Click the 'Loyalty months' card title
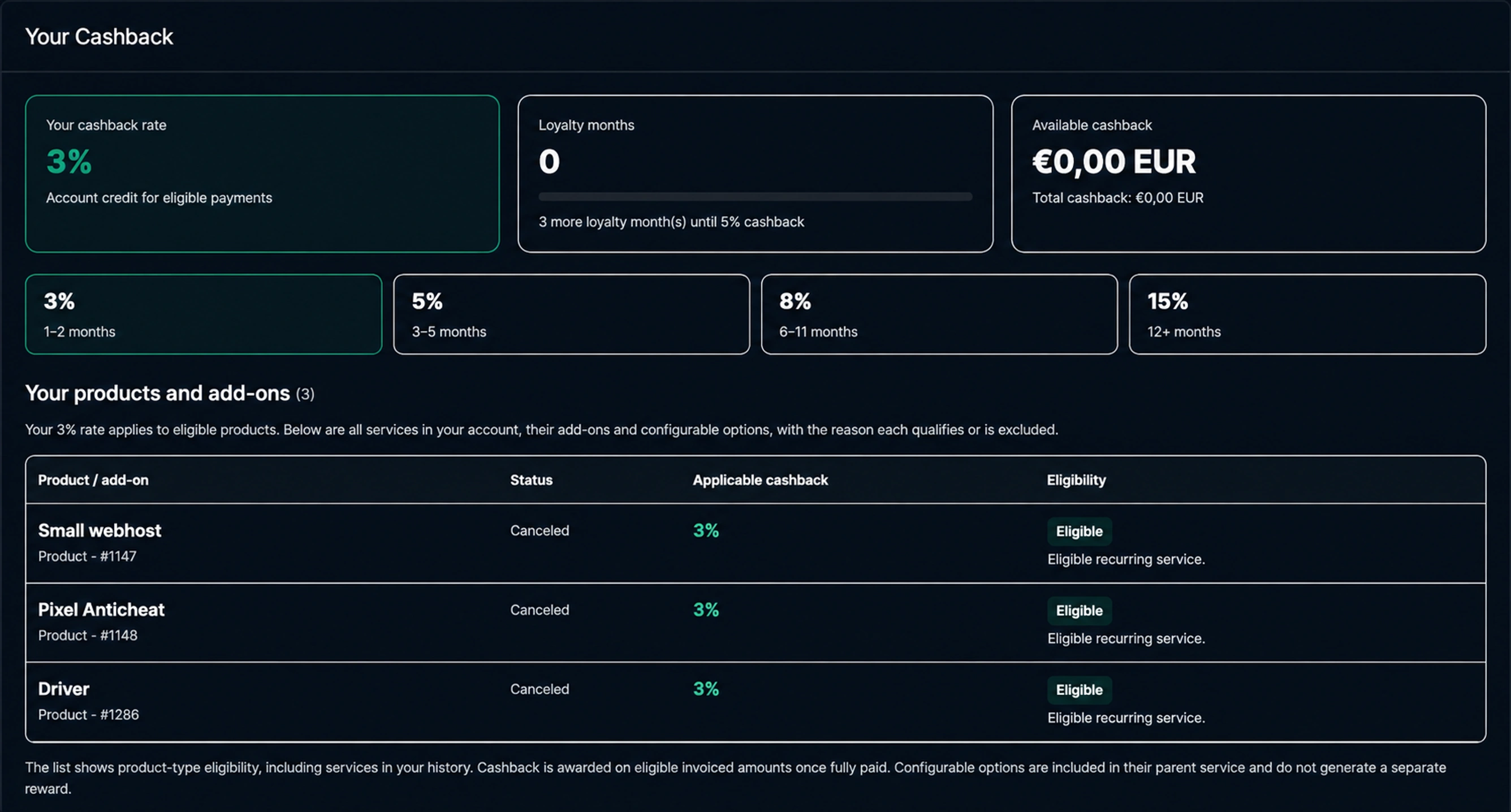The height and width of the screenshot is (812, 1511). click(586, 125)
